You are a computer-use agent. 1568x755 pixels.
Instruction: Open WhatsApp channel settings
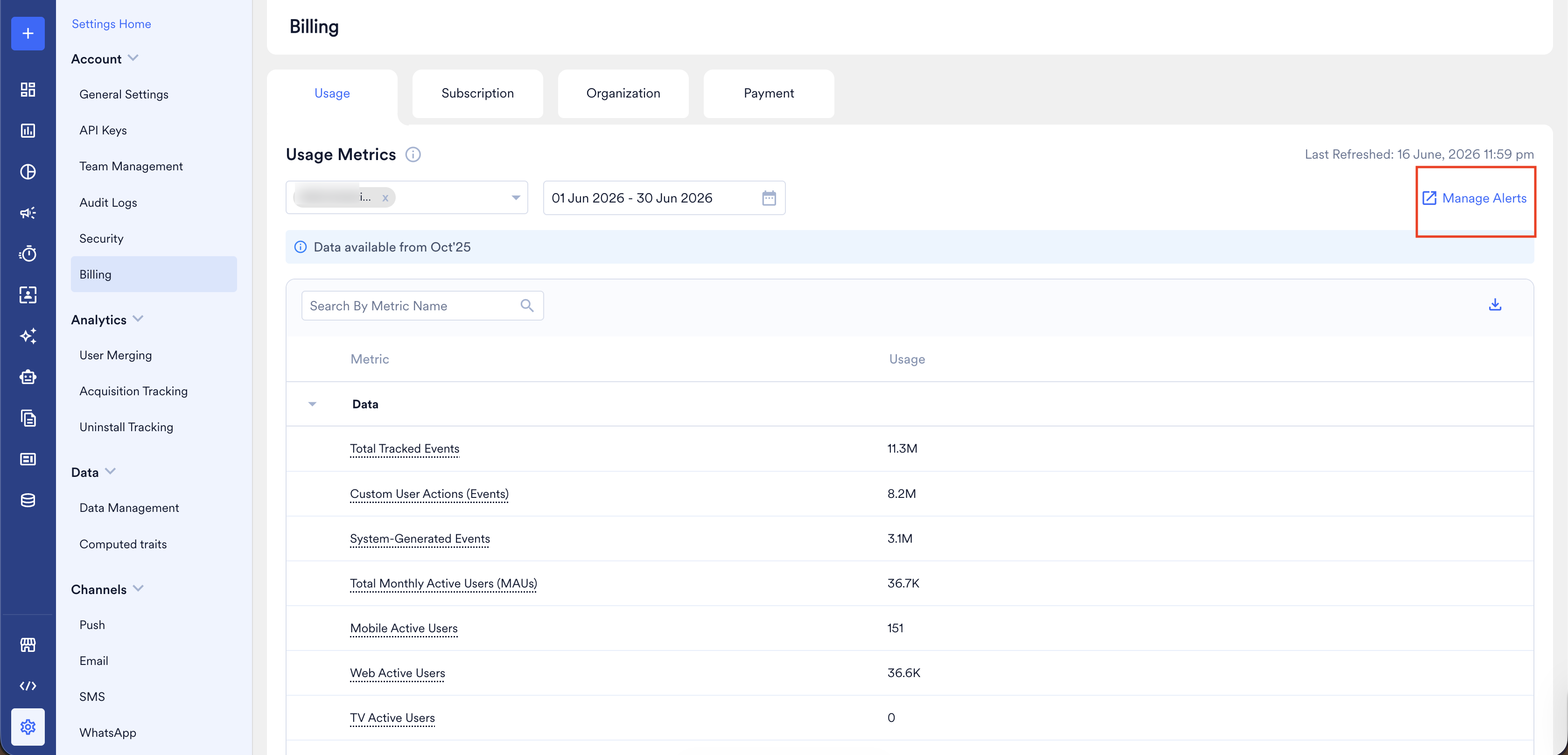[108, 733]
